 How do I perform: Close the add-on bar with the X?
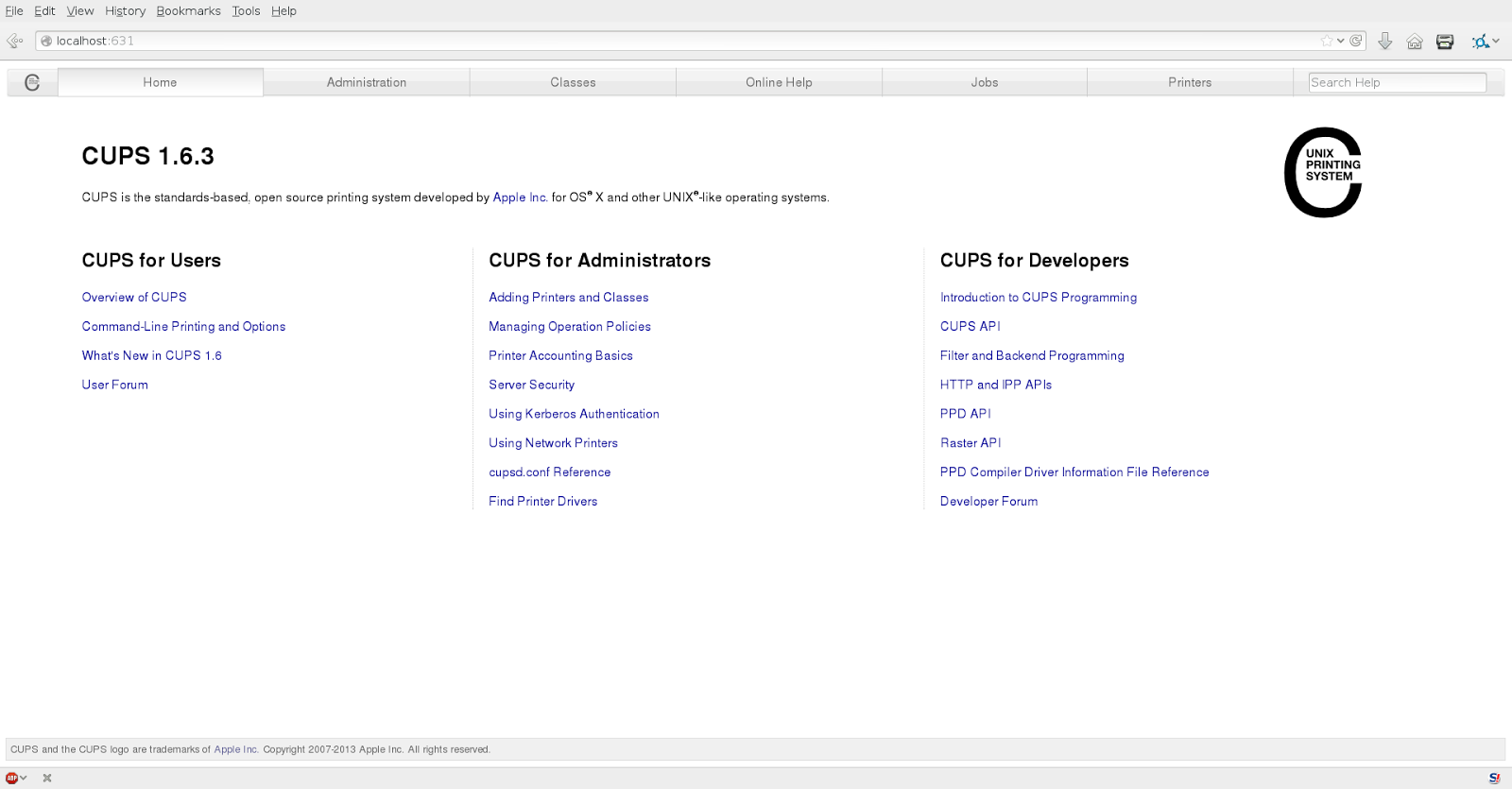click(x=47, y=778)
